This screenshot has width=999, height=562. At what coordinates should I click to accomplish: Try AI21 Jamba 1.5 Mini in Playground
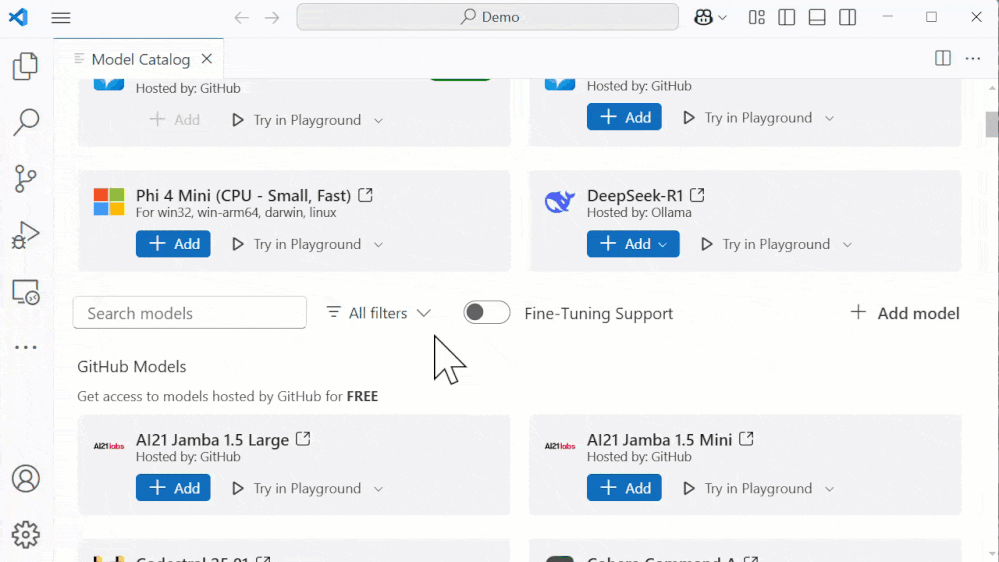[748, 488]
